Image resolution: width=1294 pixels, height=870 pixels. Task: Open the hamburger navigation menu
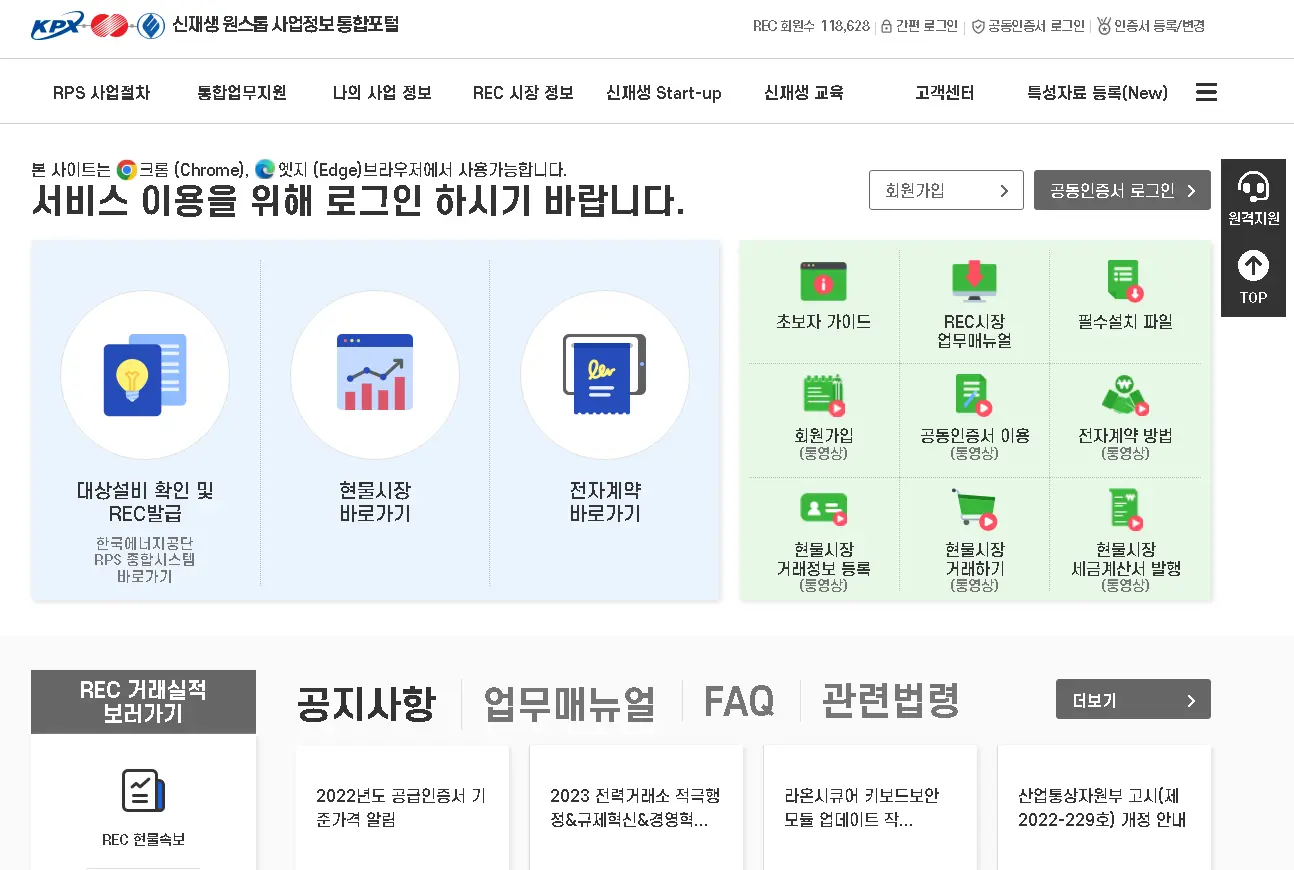(1206, 91)
